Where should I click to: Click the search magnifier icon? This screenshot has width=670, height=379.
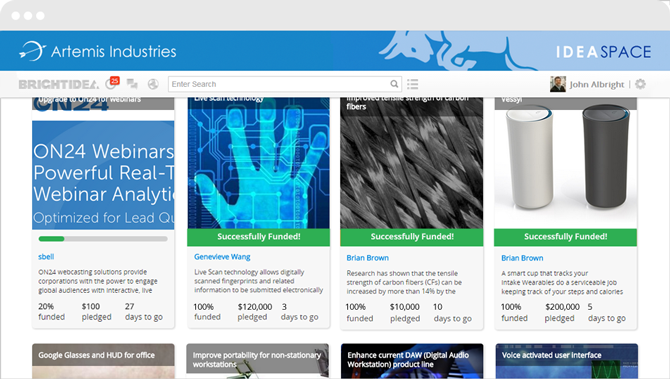pos(394,84)
